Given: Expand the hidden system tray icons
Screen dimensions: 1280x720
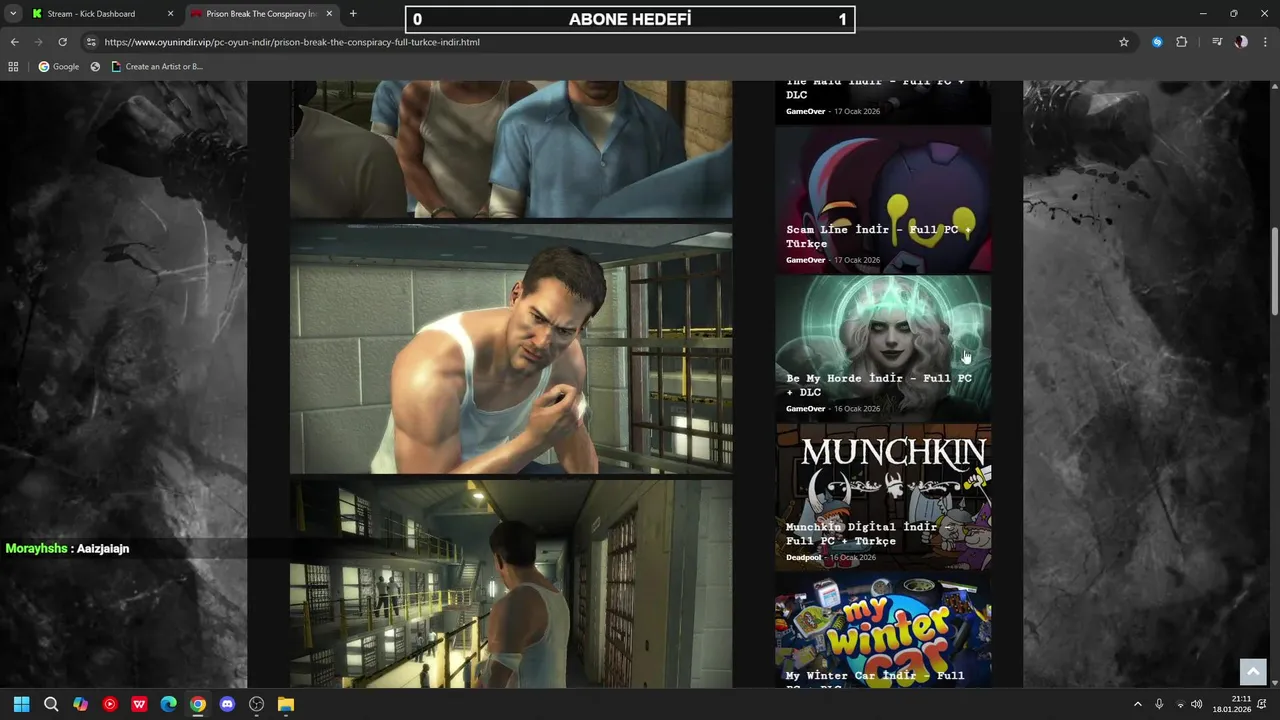Looking at the screenshot, I should pos(1137,704).
